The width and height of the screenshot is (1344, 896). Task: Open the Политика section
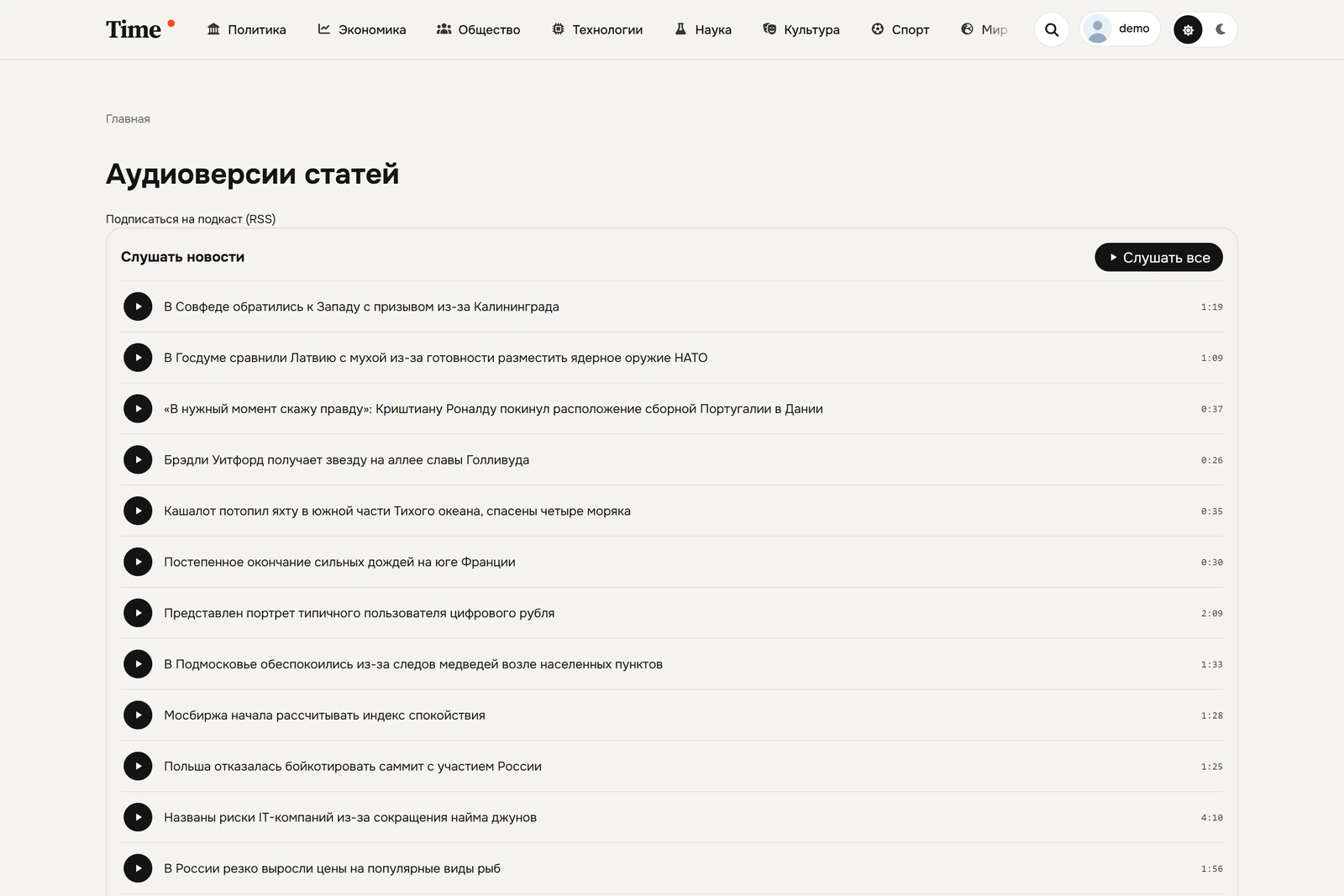pyautogui.click(x=246, y=29)
